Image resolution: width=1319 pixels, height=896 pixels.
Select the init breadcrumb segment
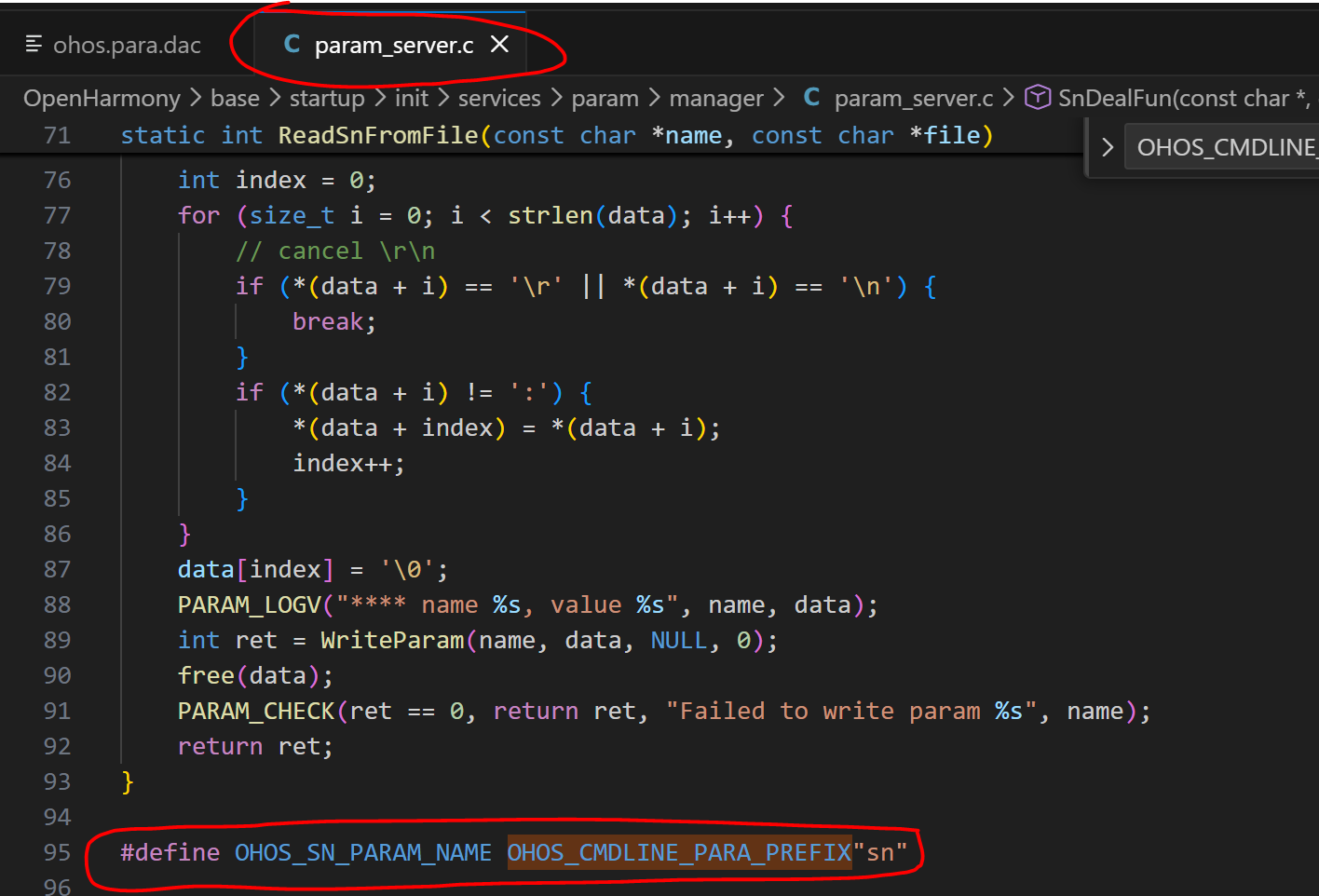[x=412, y=98]
